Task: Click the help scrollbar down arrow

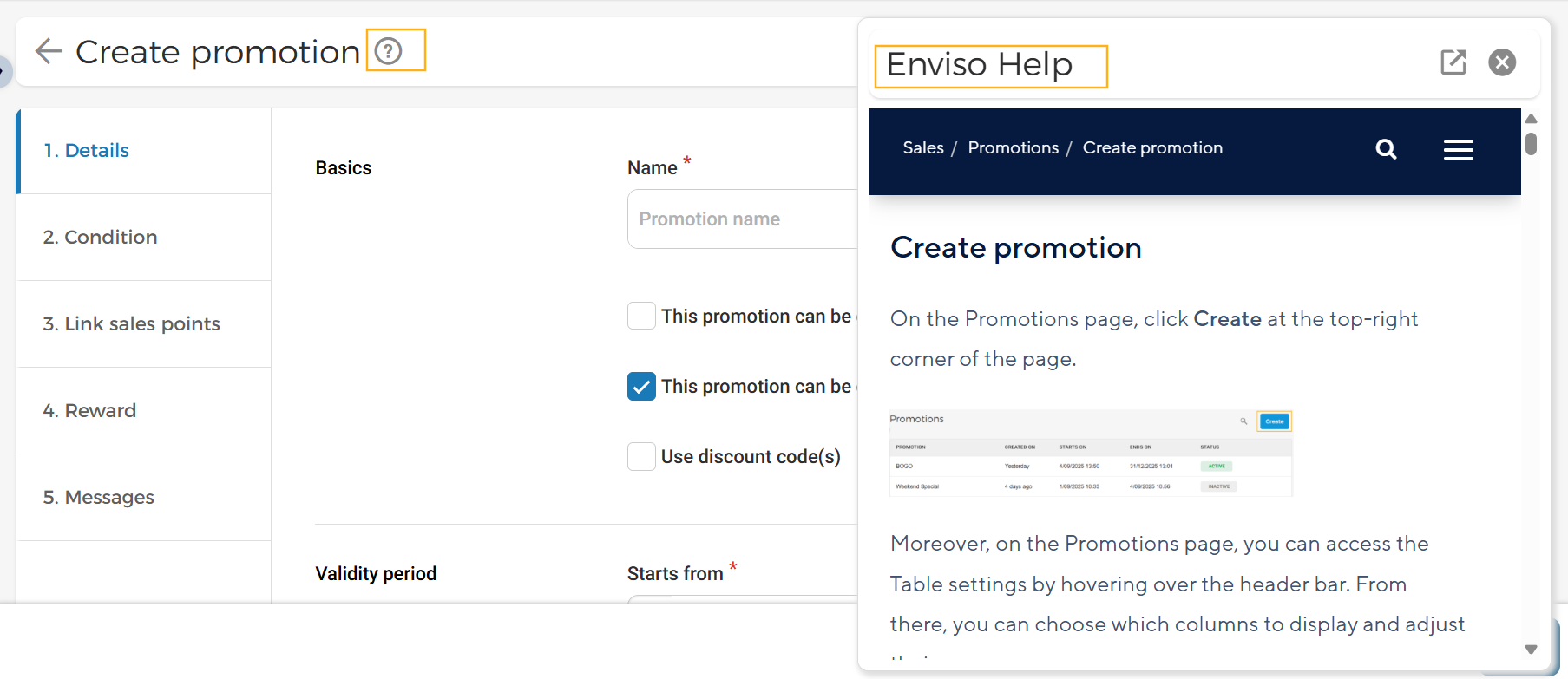Action: (x=1531, y=650)
